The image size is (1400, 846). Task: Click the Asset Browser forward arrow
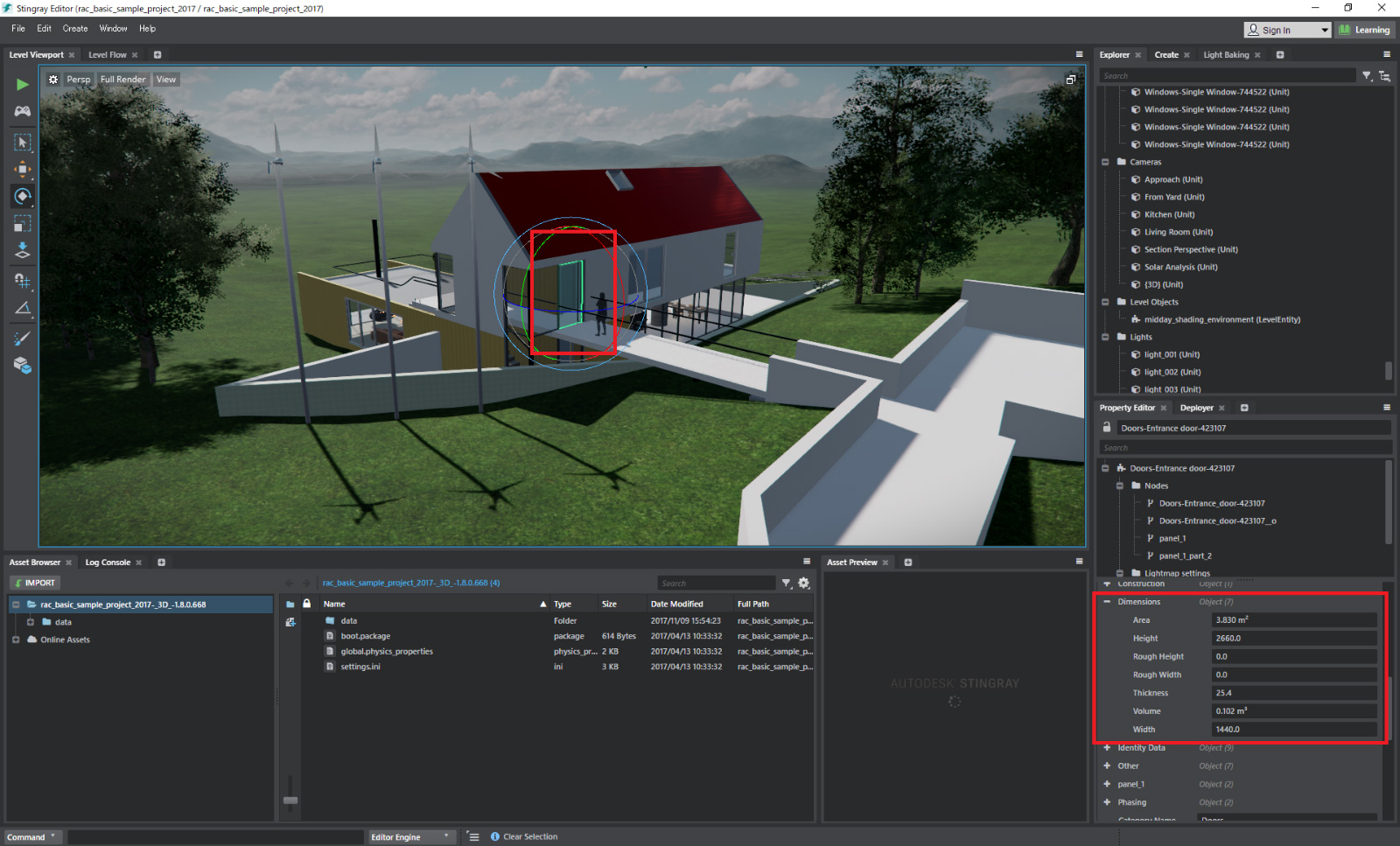[x=306, y=583]
